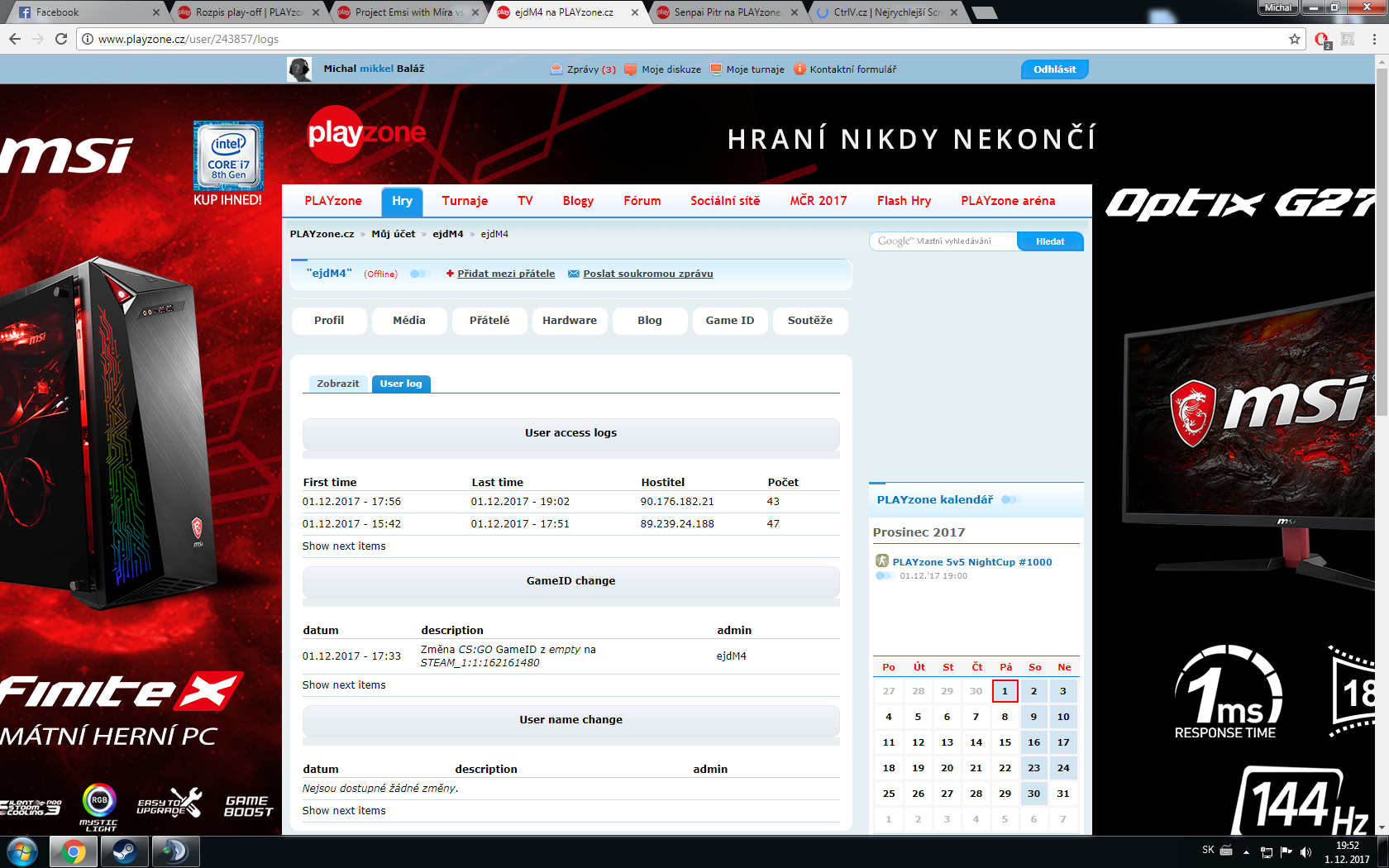Screen dimensions: 1389x868
Task: Click the PLAYzone logo
Action: pos(365,134)
